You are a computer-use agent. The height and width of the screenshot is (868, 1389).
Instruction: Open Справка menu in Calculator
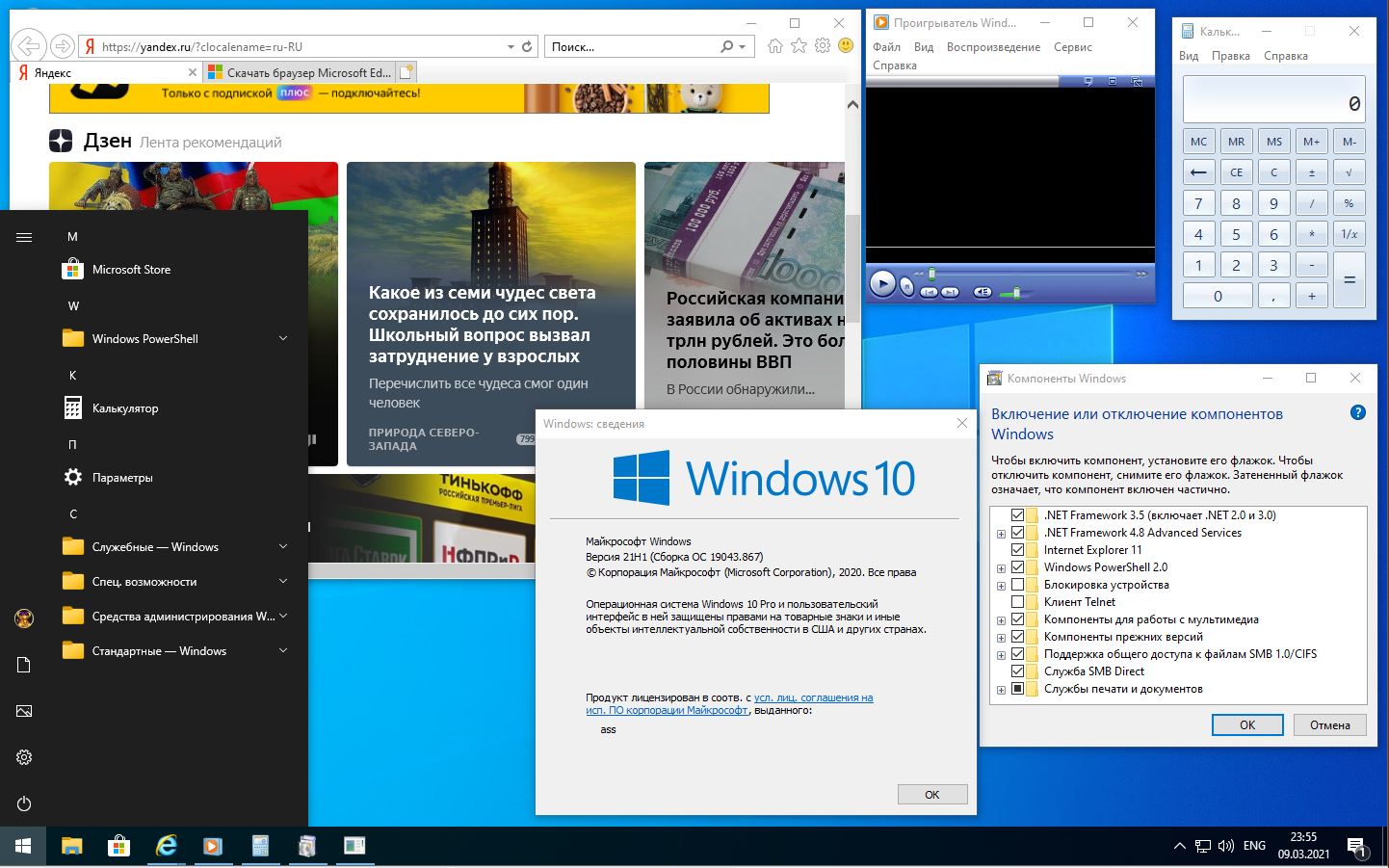(x=1285, y=56)
